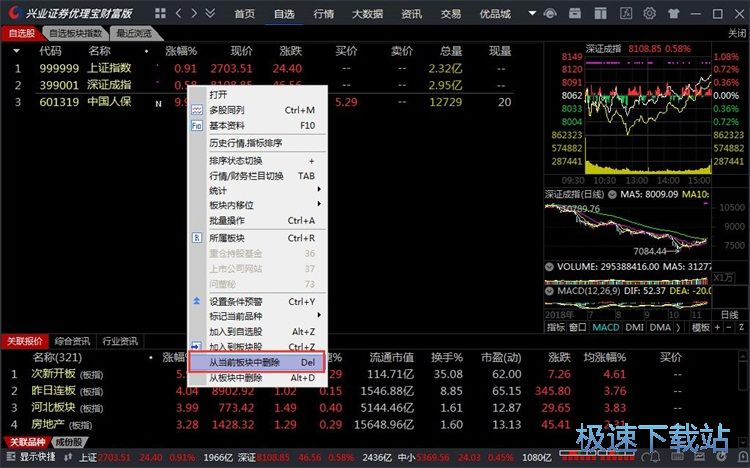
Task: Toggle the round chevron beside VOLUME
Action: point(550,267)
